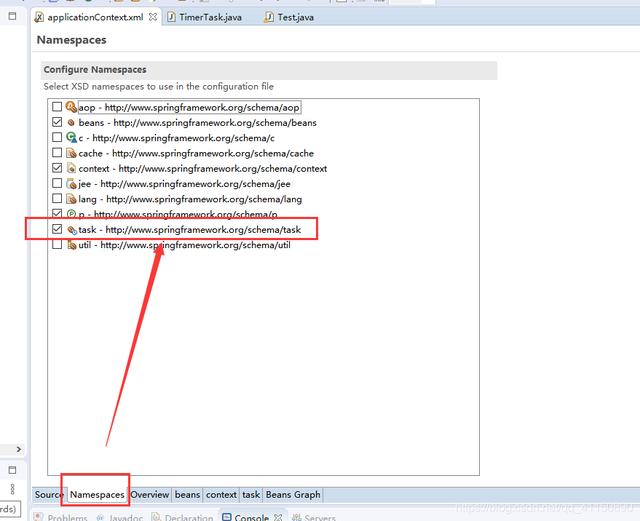Viewport: 640px width, 521px height.
Task: Click the jee namespace icon
Action: coord(71,184)
